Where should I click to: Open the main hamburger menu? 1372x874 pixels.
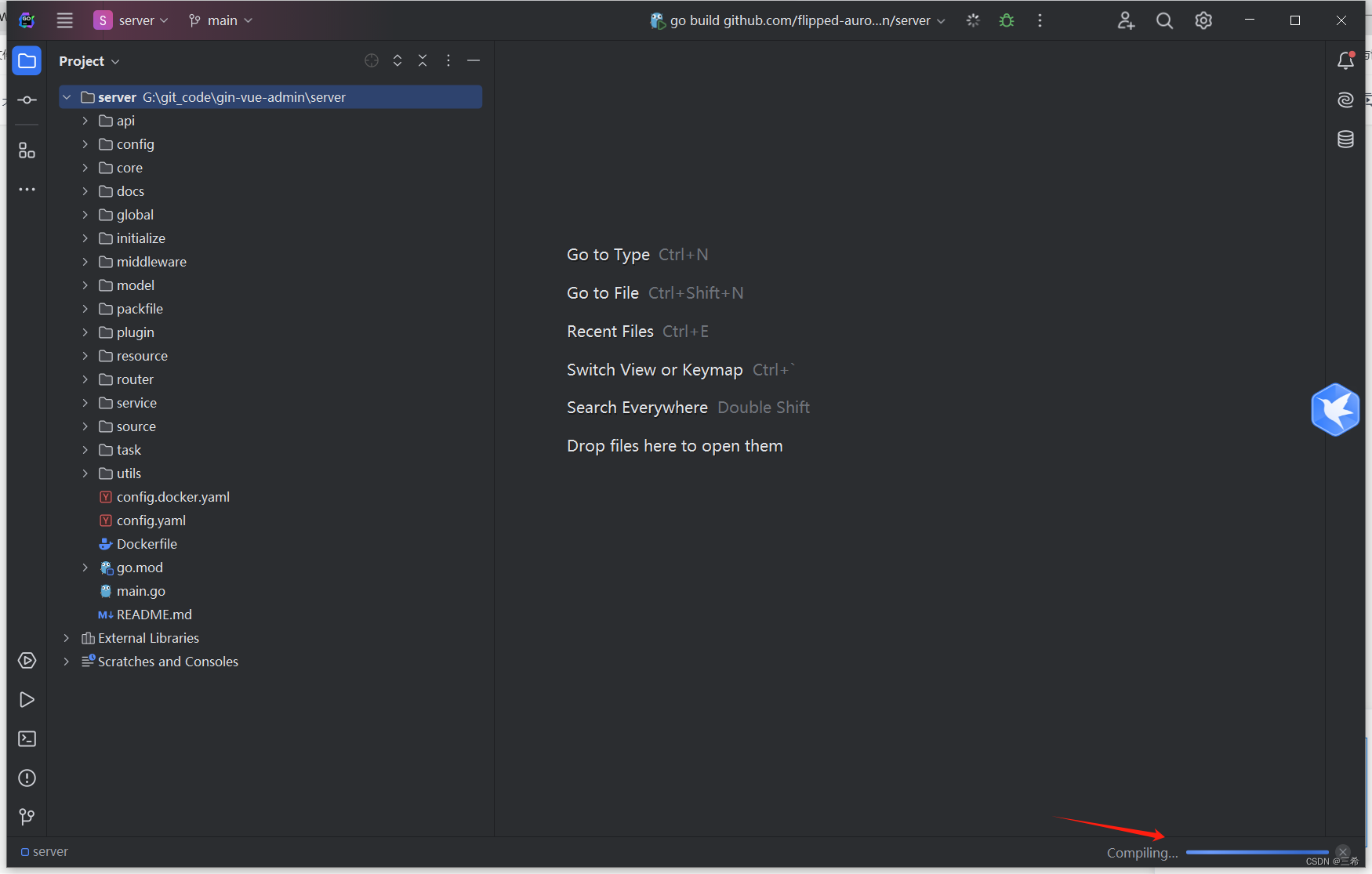[x=64, y=20]
